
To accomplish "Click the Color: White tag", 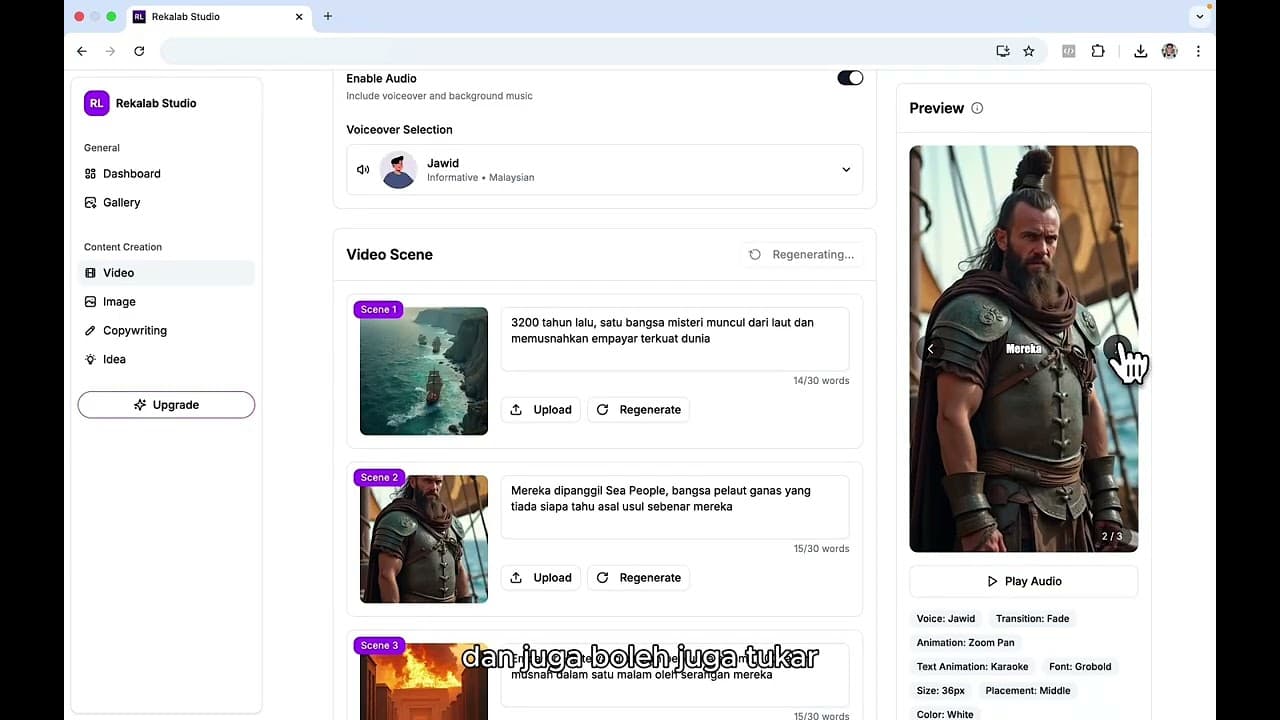I will tap(945, 714).
